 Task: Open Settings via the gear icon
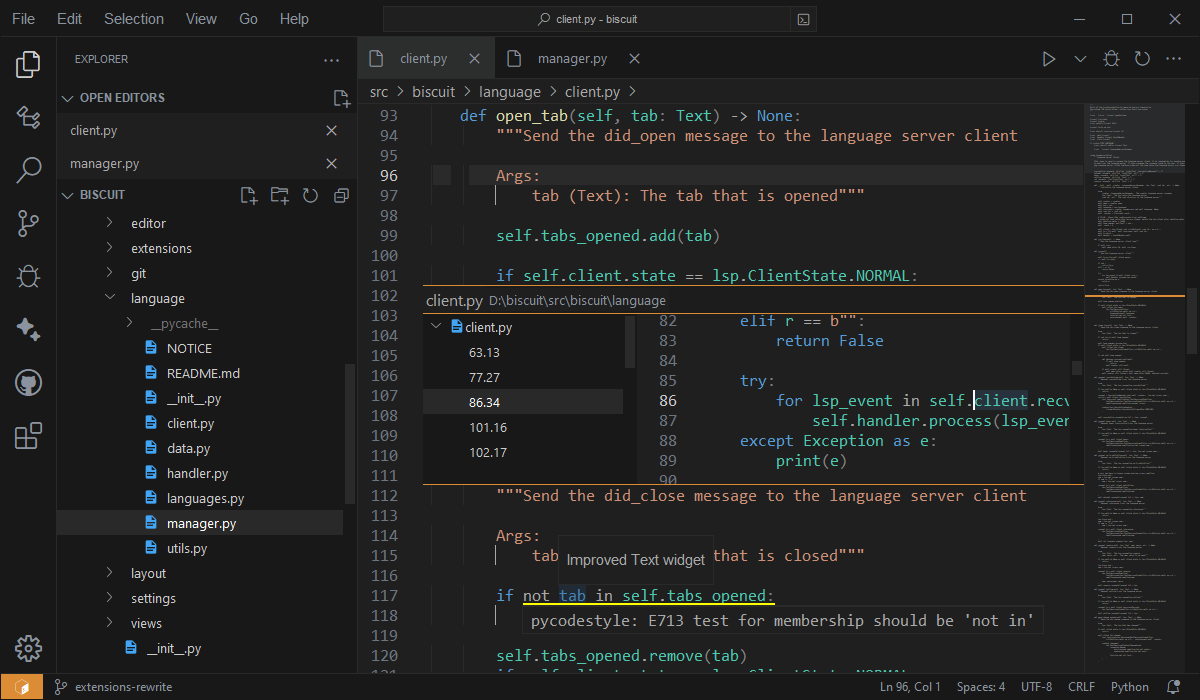click(28, 648)
